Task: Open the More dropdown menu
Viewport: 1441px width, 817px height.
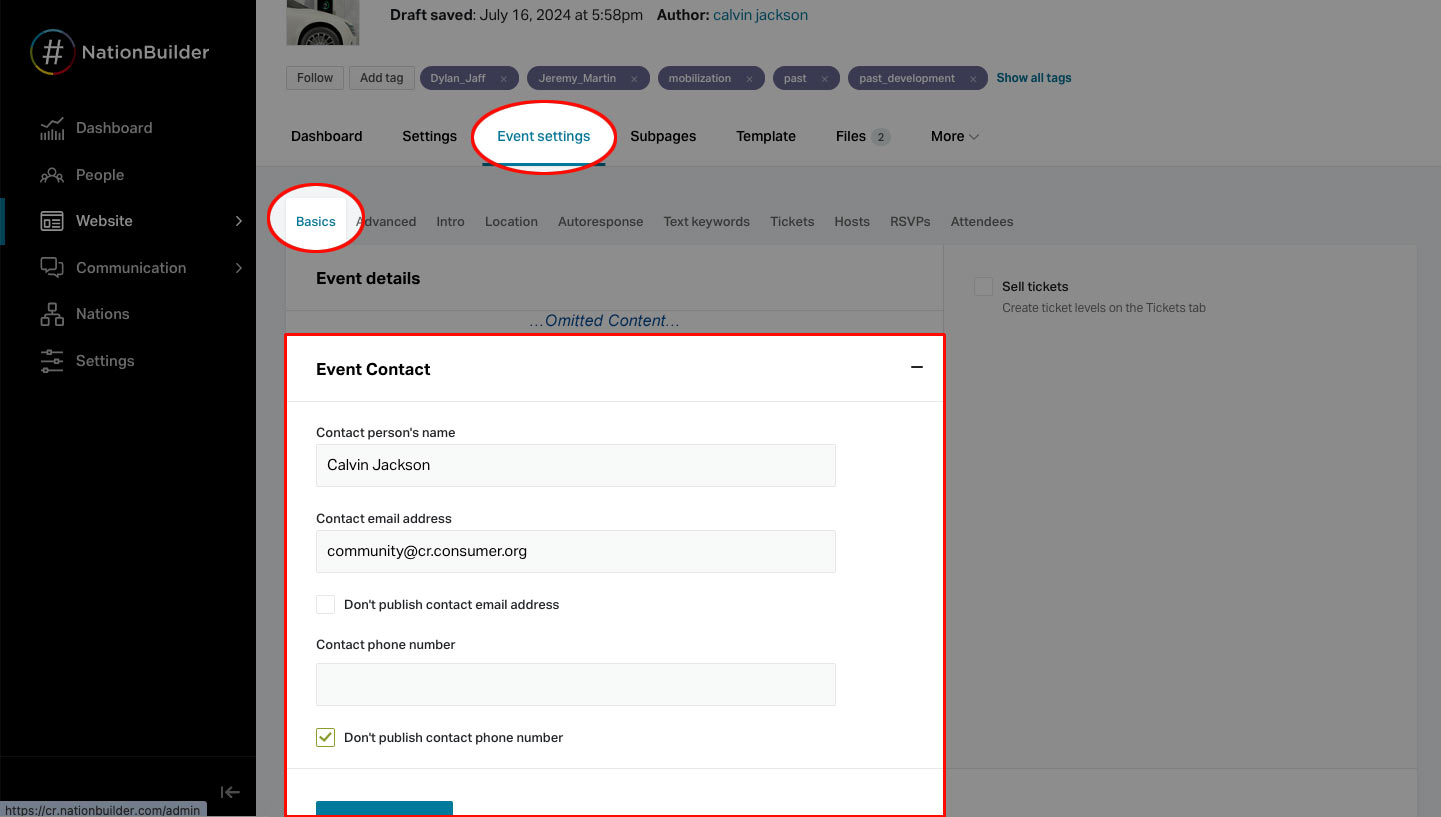Action: click(x=953, y=136)
